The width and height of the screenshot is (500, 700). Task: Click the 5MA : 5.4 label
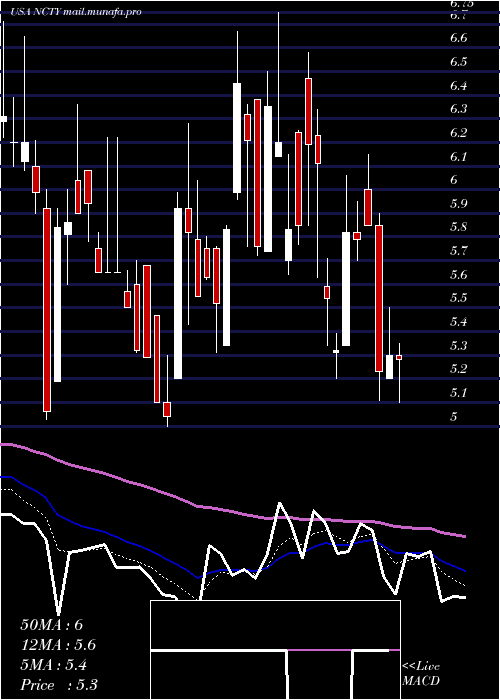coord(54,665)
